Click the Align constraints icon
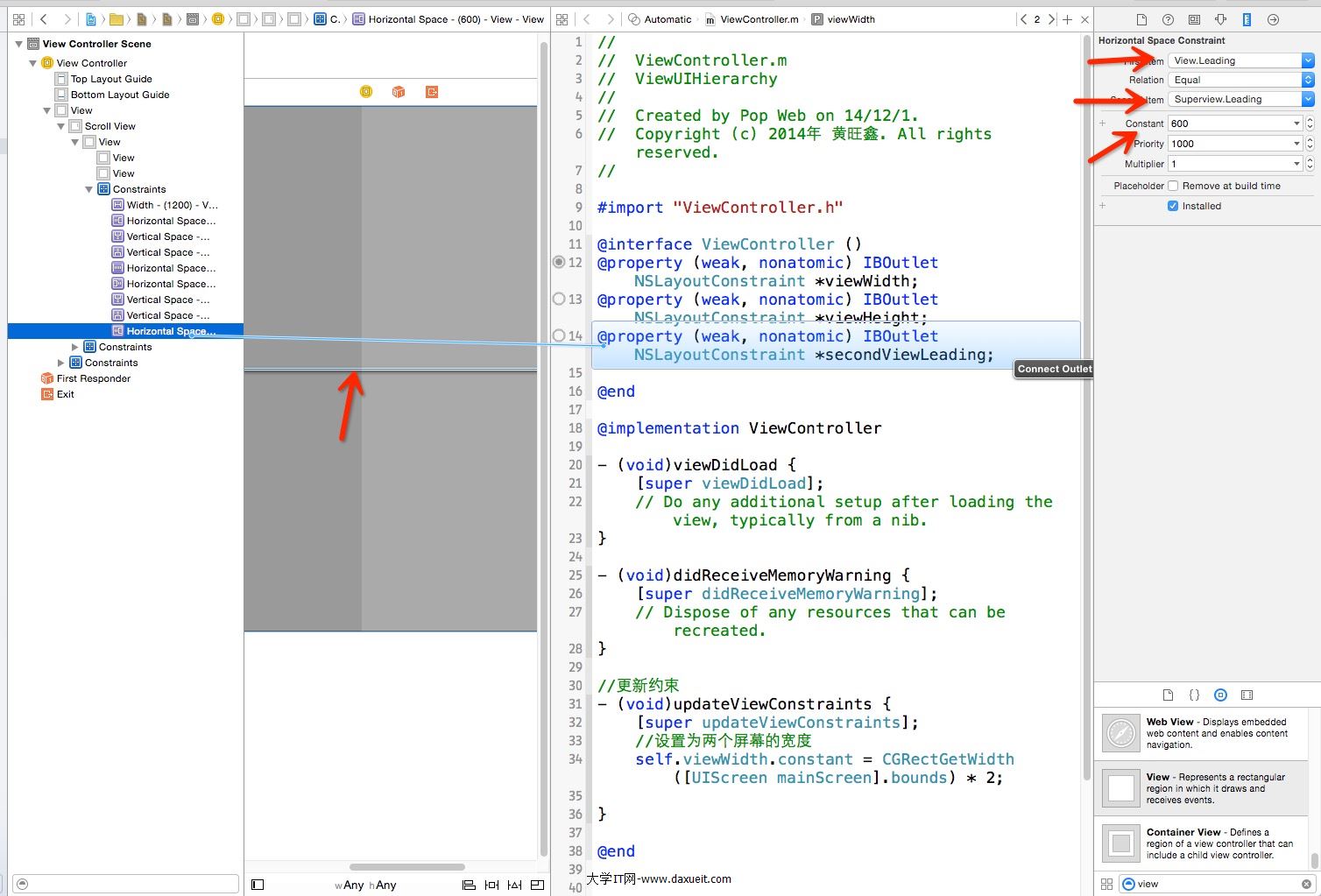 469,885
